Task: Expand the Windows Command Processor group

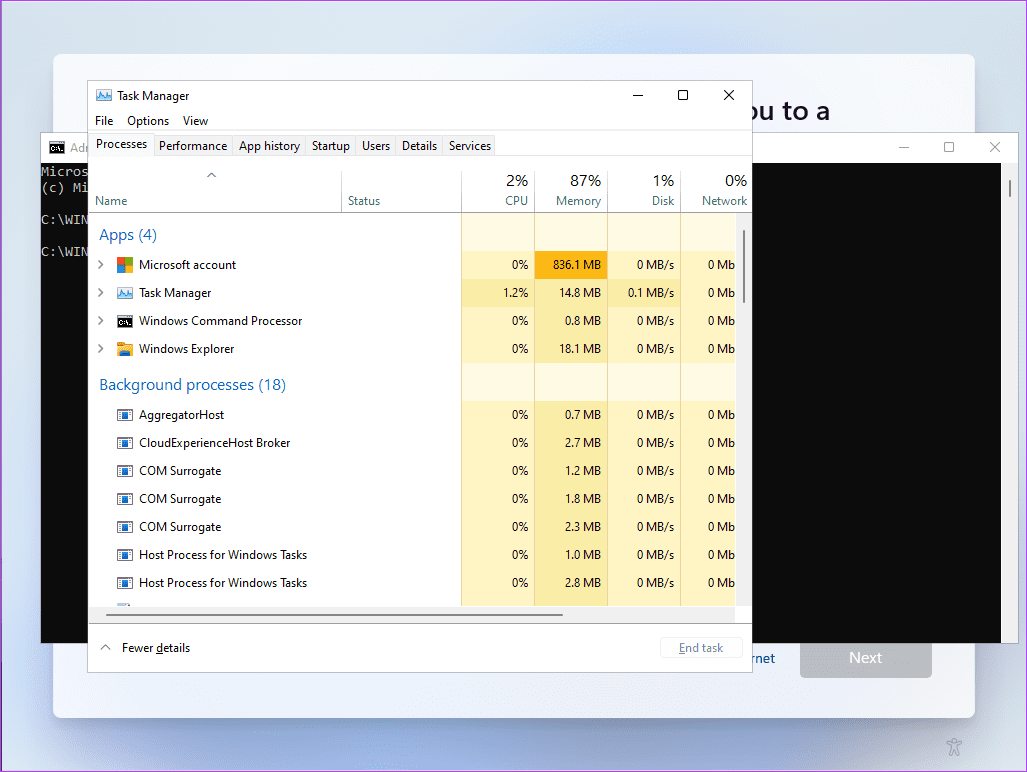Action: [100, 321]
